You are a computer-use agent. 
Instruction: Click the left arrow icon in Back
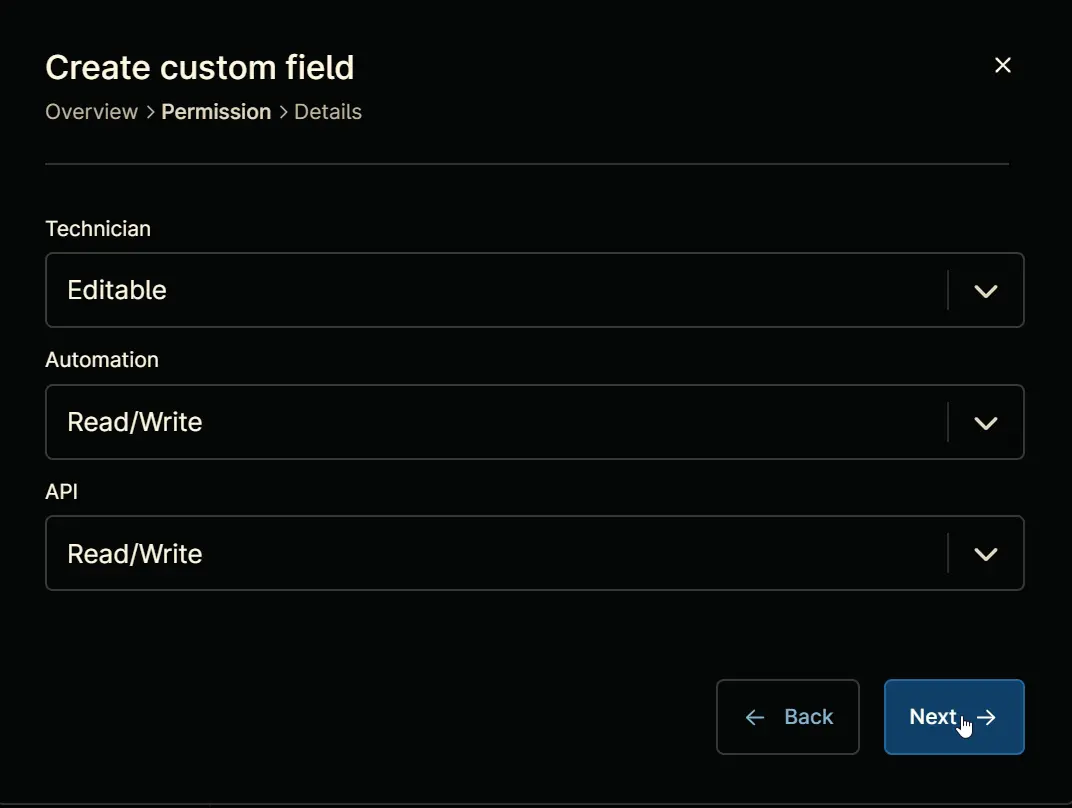pyautogui.click(x=755, y=717)
